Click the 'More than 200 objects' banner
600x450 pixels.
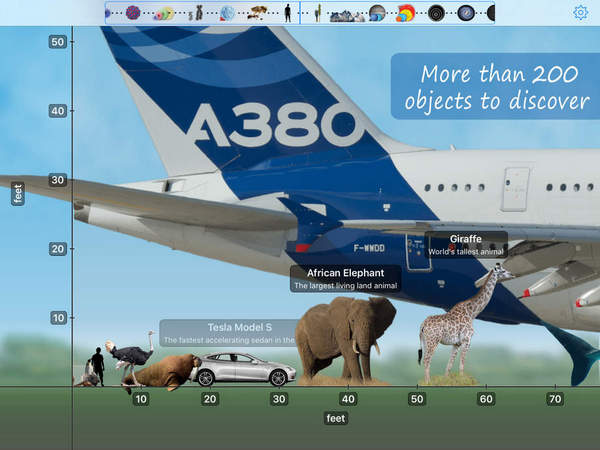tap(496, 86)
